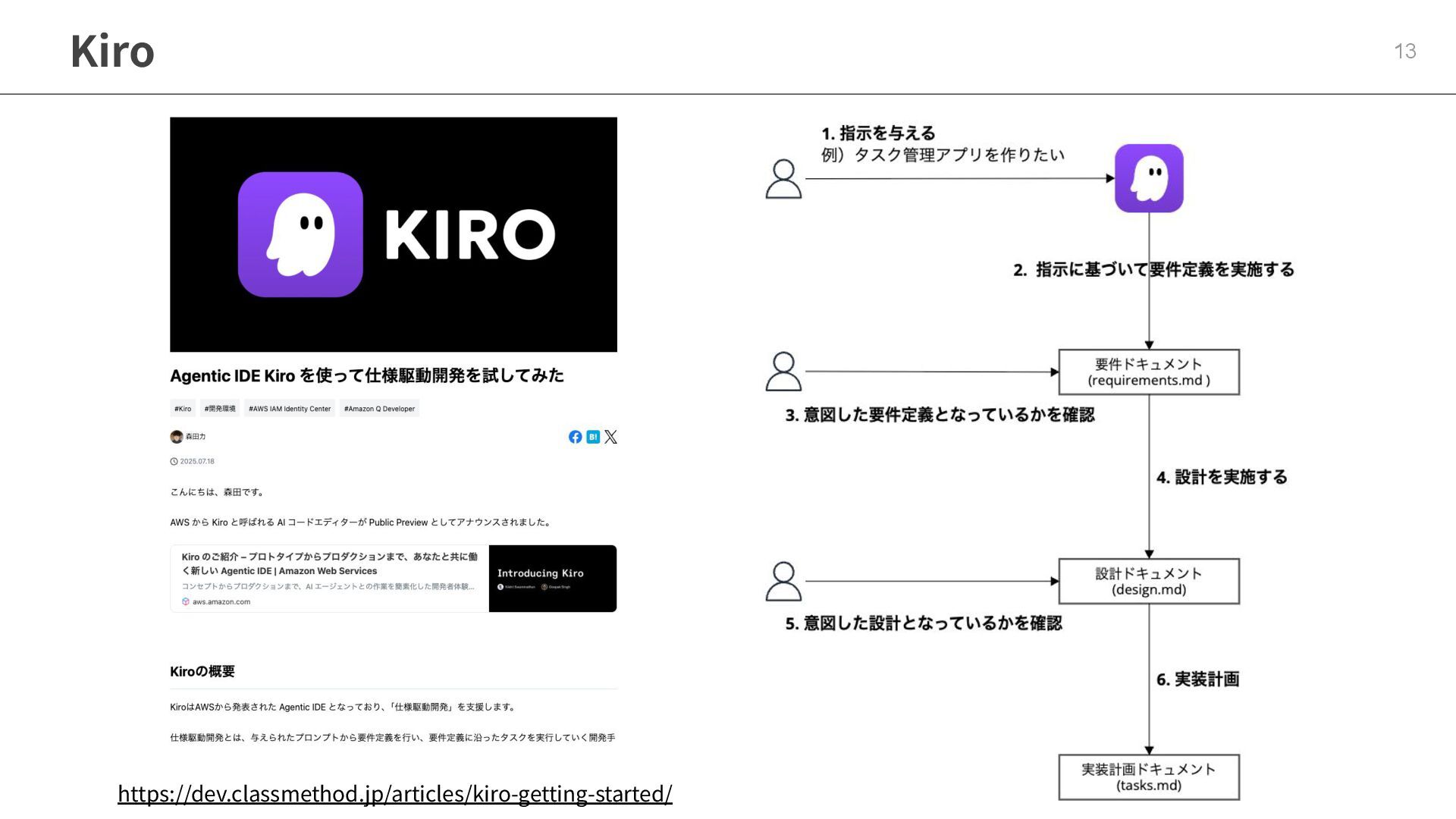Click the clock icon beside 2025.07.18
The image size is (1456, 819).
point(174,461)
